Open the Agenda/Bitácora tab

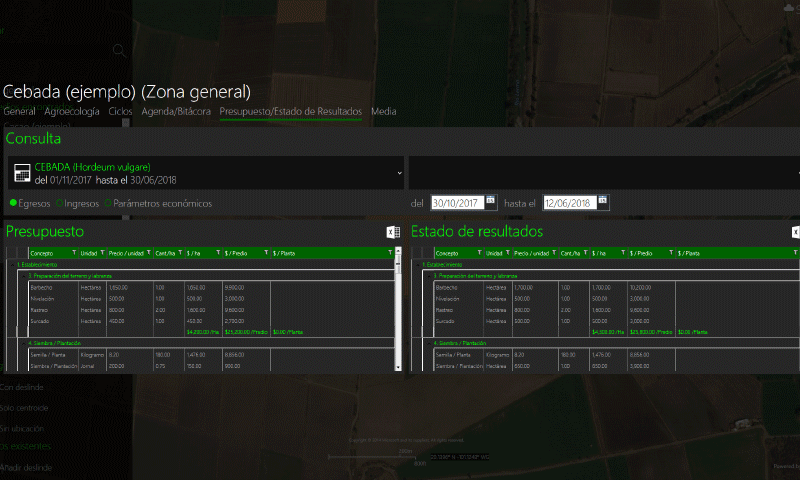tap(176, 112)
